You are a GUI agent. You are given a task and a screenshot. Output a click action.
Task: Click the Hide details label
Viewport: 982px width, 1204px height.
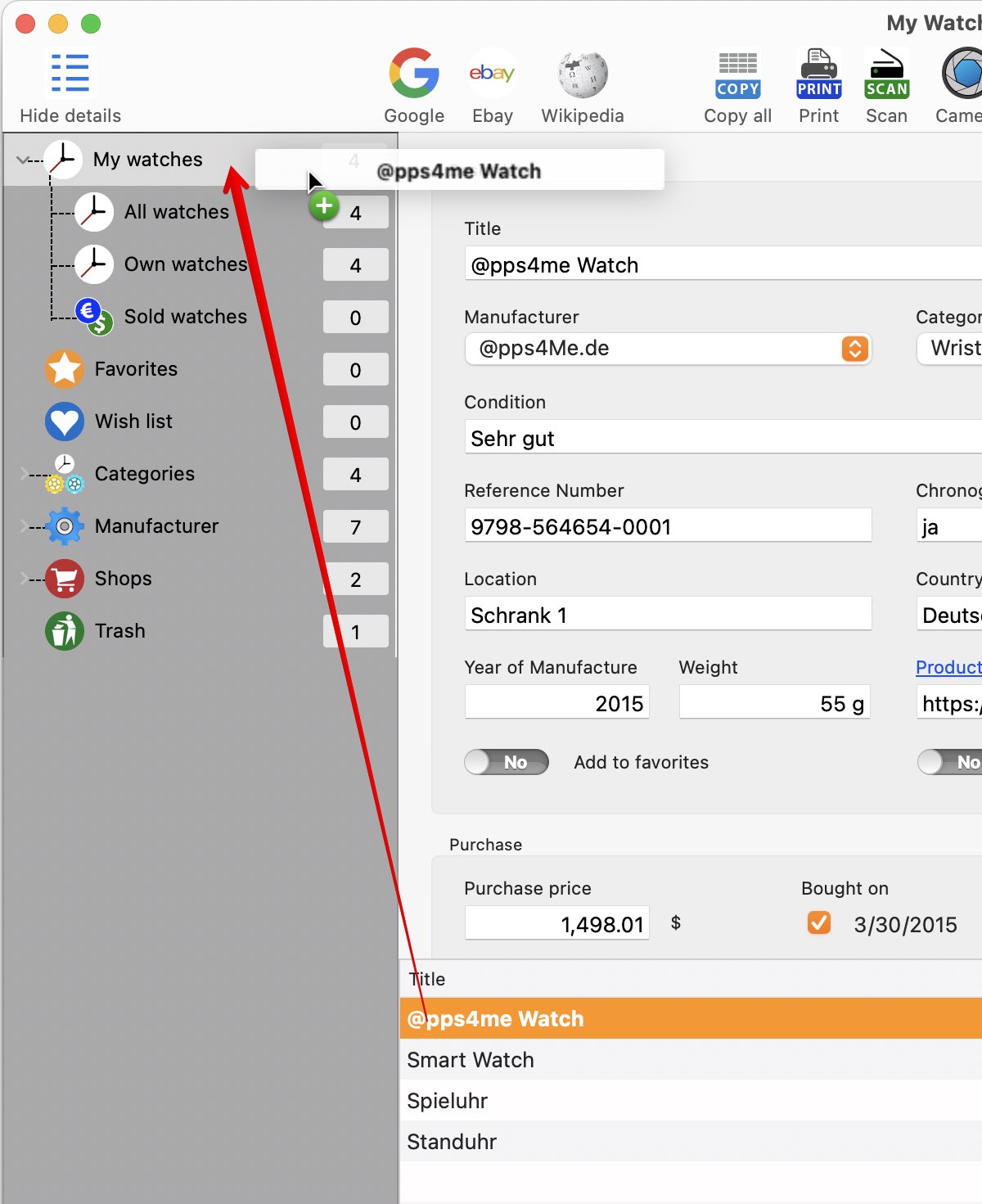pos(70,115)
